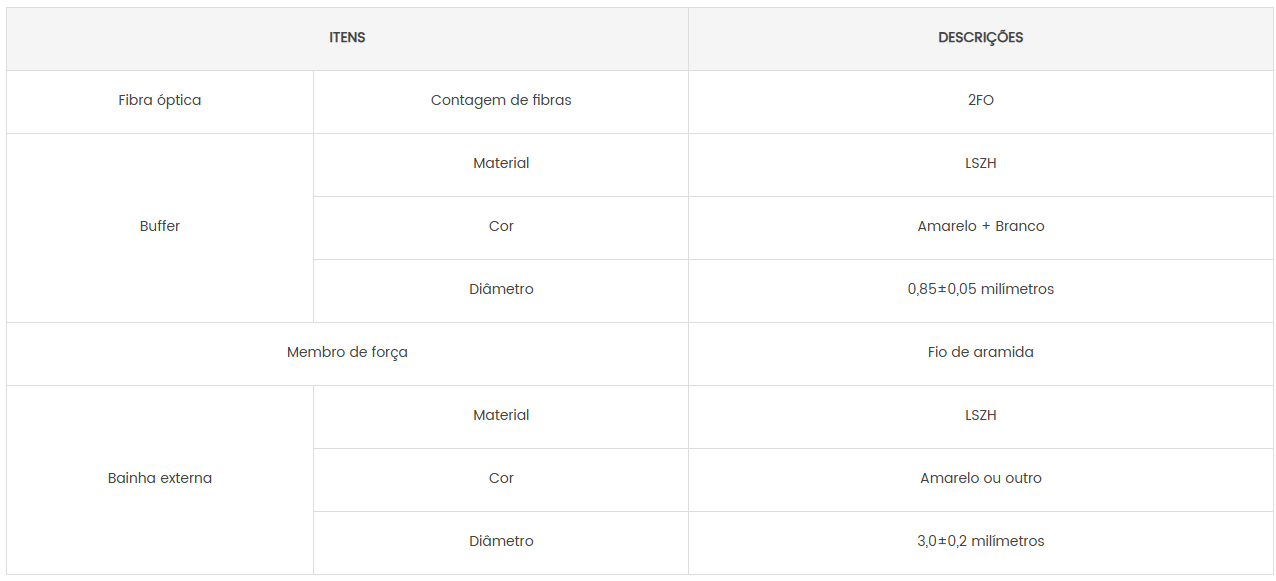Click Cor cell in Buffer section

[501, 227]
